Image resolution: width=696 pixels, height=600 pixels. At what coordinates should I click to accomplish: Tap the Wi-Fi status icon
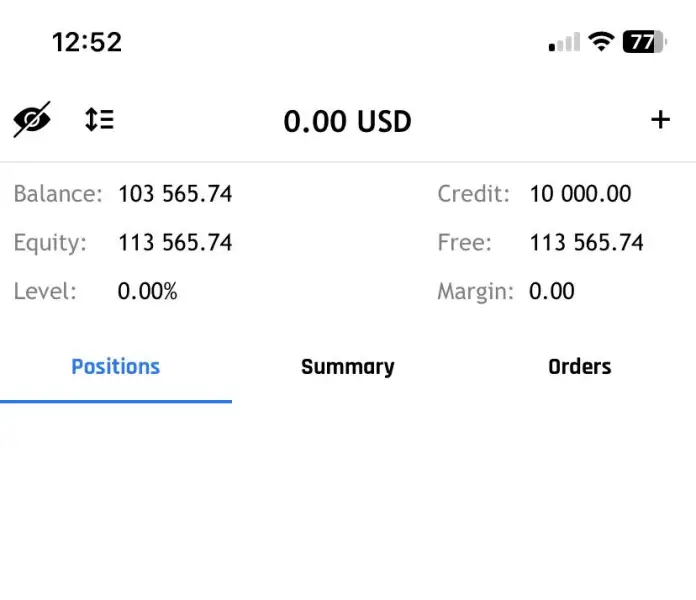pos(601,42)
